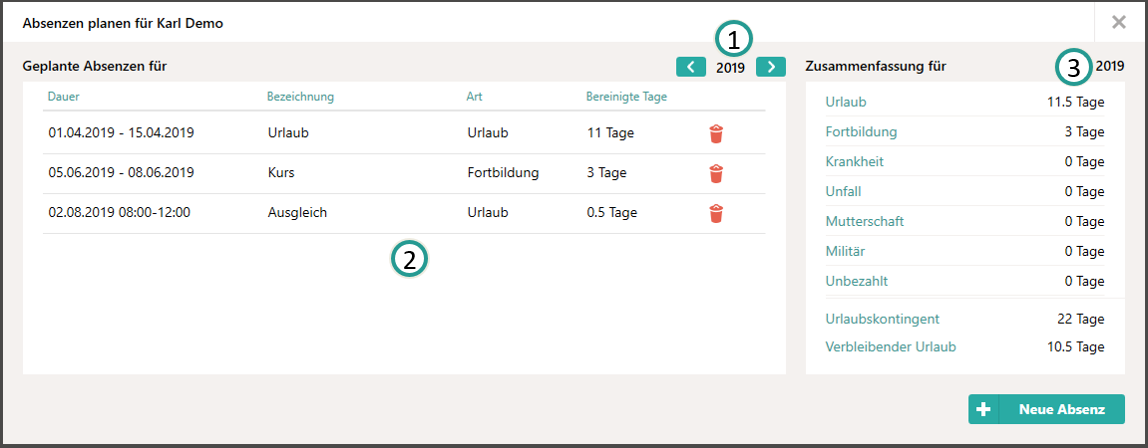Advance to the next year
This screenshot has width=1148, height=448.
(x=770, y=67)
